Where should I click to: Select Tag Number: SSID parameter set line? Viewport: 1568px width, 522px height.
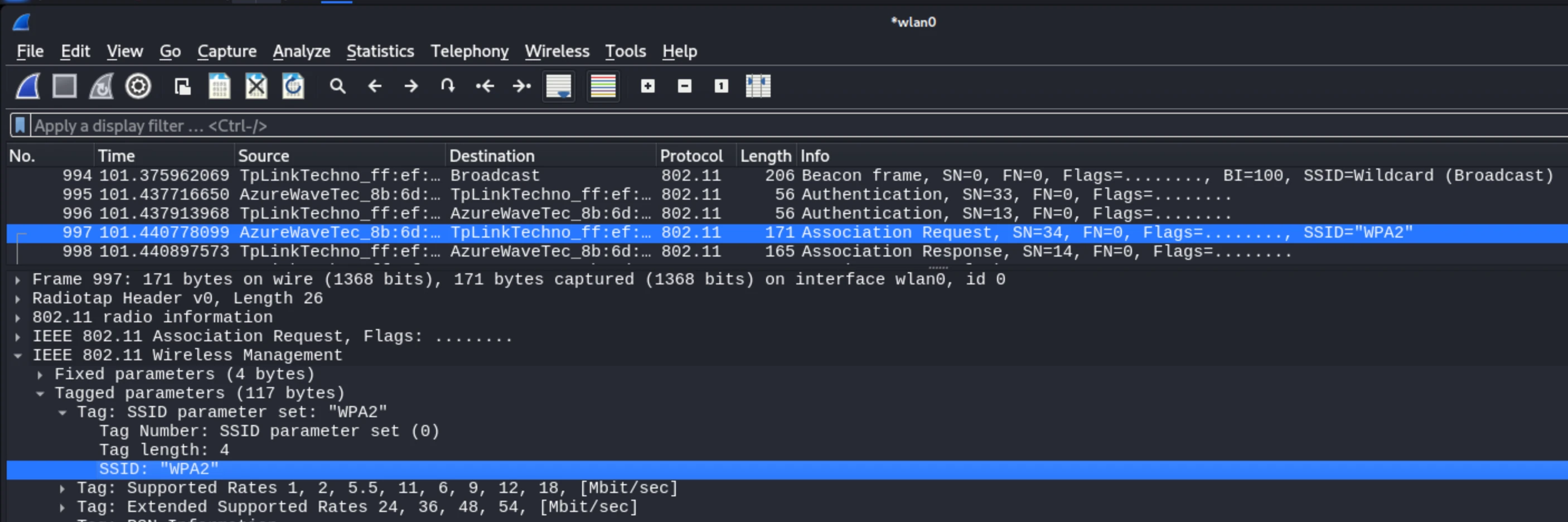pos(269,431)
